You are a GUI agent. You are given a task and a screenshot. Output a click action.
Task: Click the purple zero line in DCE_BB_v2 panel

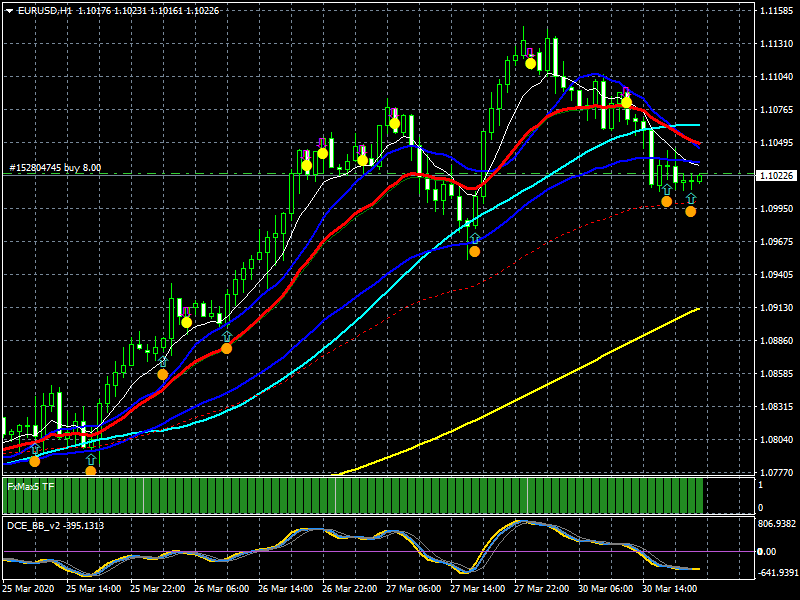378,552
